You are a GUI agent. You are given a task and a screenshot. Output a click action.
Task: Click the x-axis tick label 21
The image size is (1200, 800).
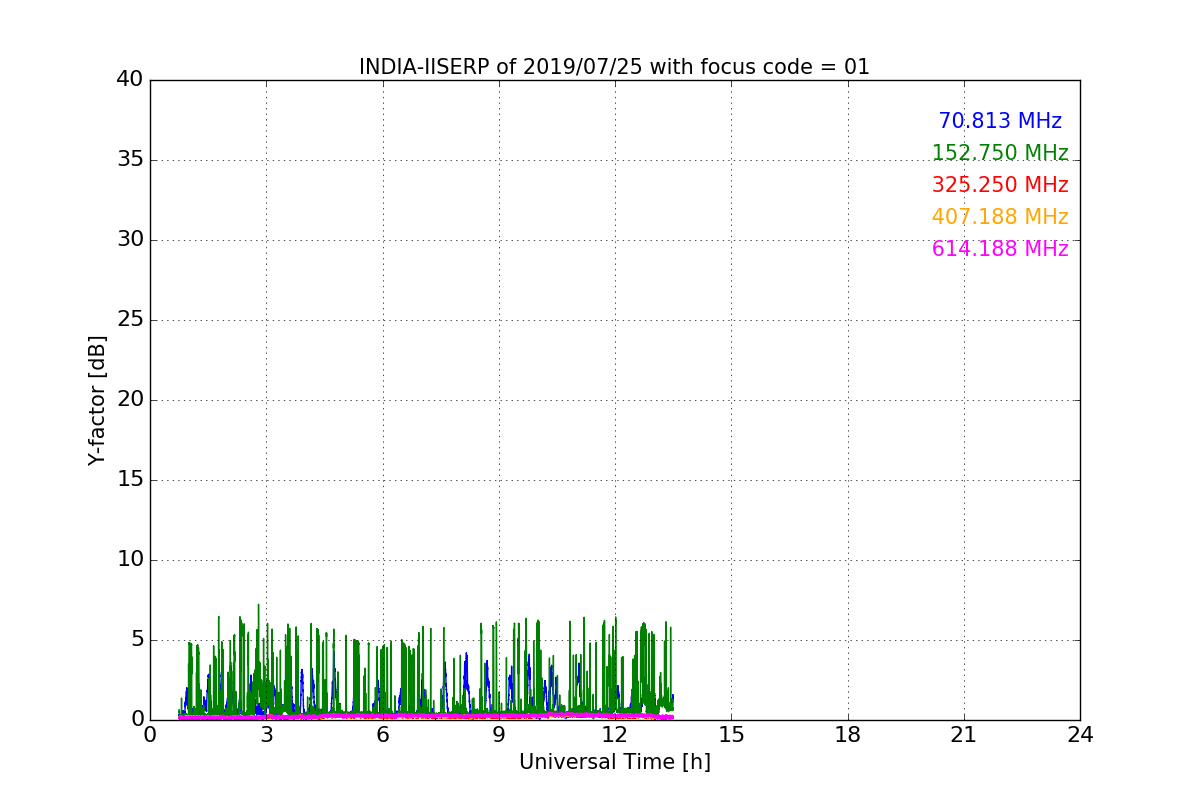[964, 735]
